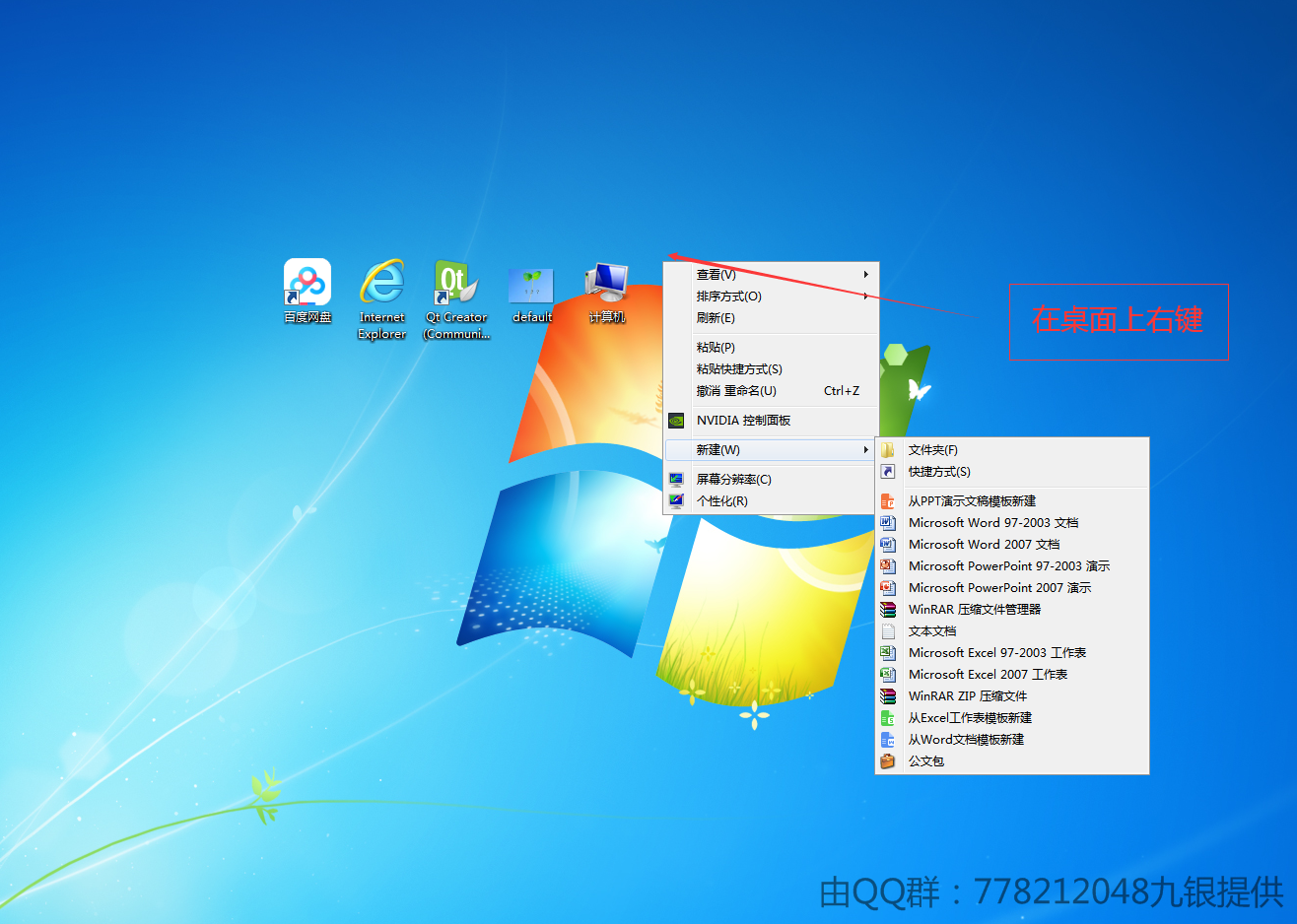This screenshot has width=1297, height=924.
Task: Select the Qt Creator desktop icon
Action: [x=456, y=283]
